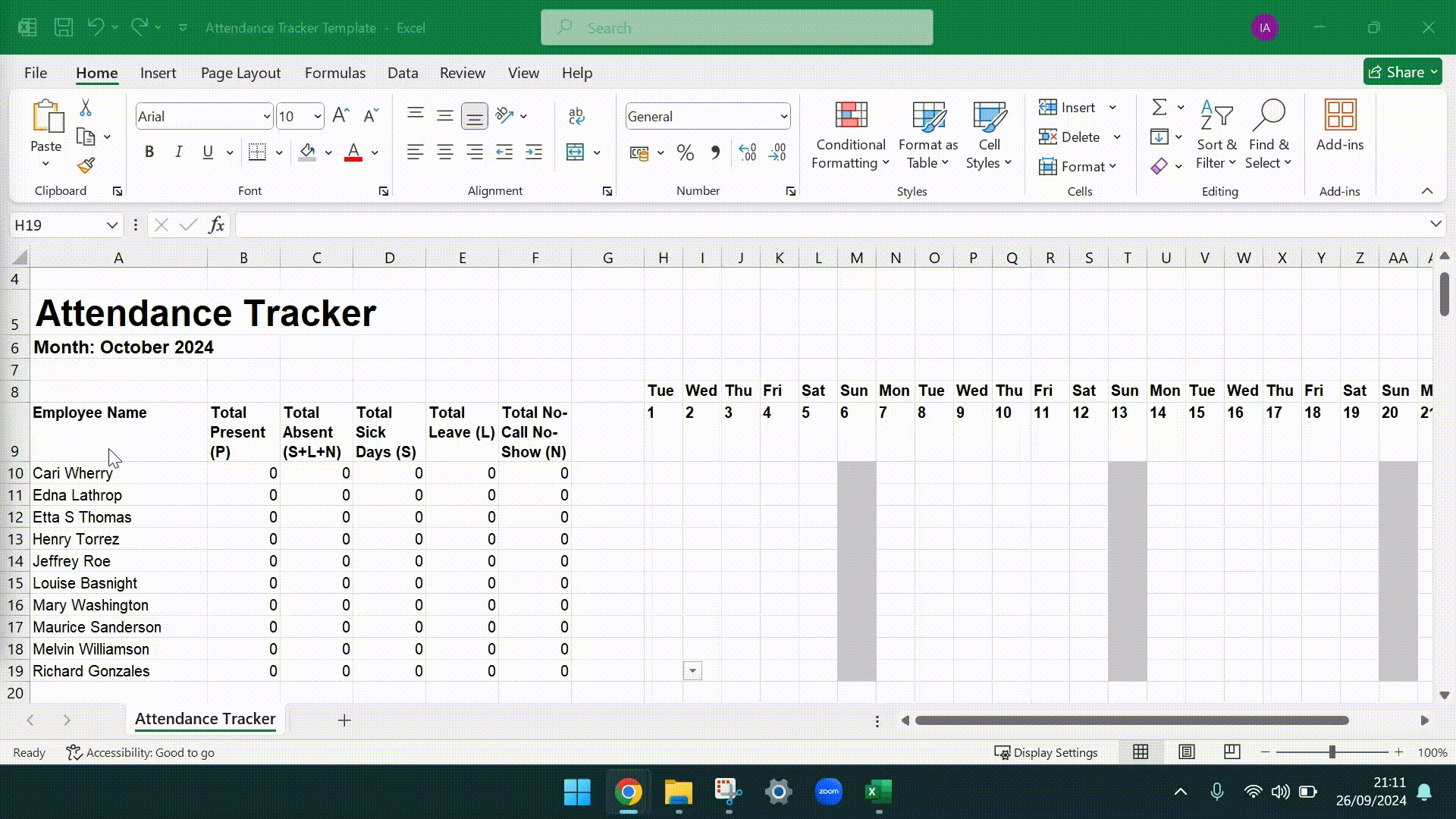Open the Formulas ribbon tab
1456x819 pixels.
click(334, 72)
